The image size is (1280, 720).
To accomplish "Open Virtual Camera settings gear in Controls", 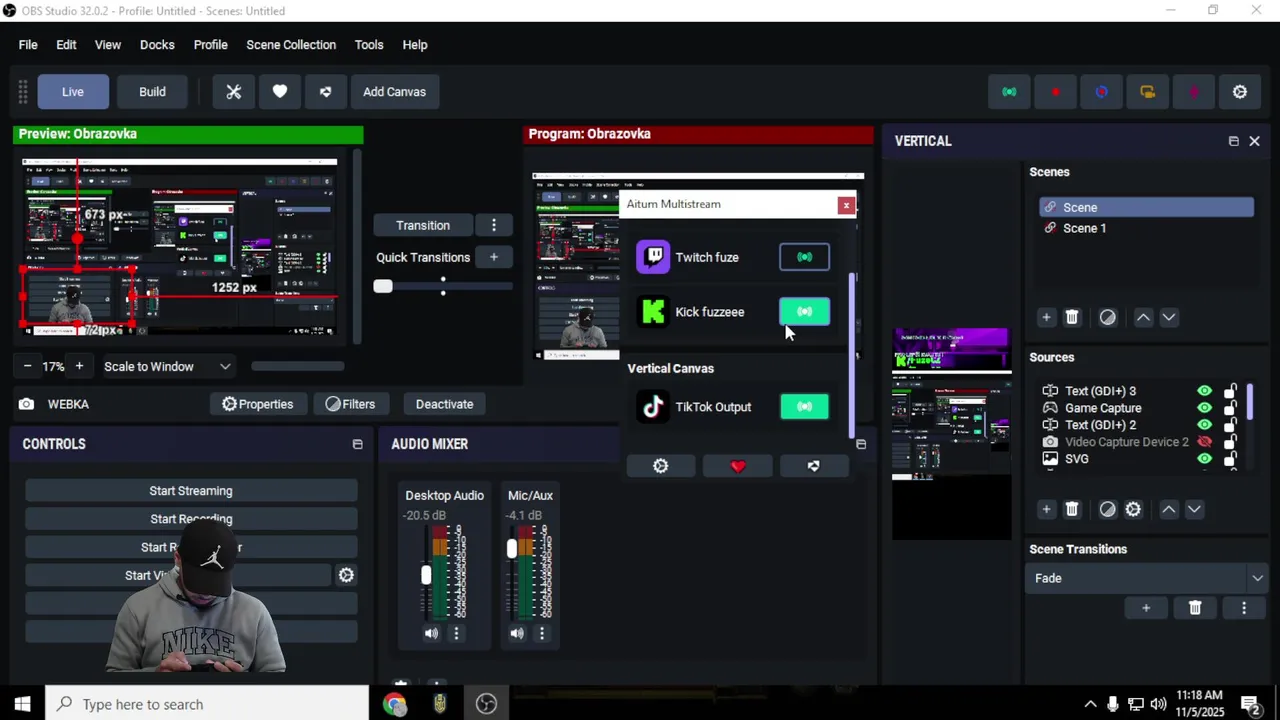I will click(x=346, y=575).
